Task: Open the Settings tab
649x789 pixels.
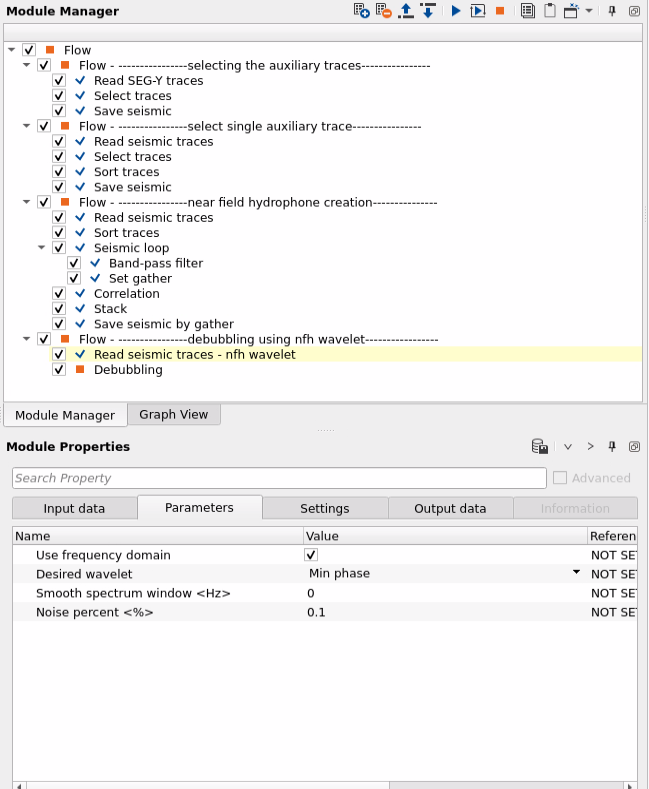Action: click(x=324, y=508)
